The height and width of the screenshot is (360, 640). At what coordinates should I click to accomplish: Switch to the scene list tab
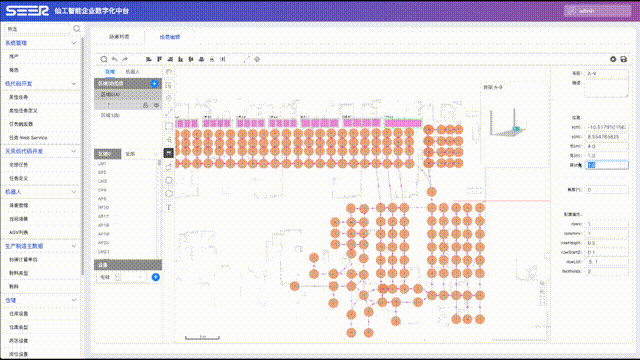119,37
